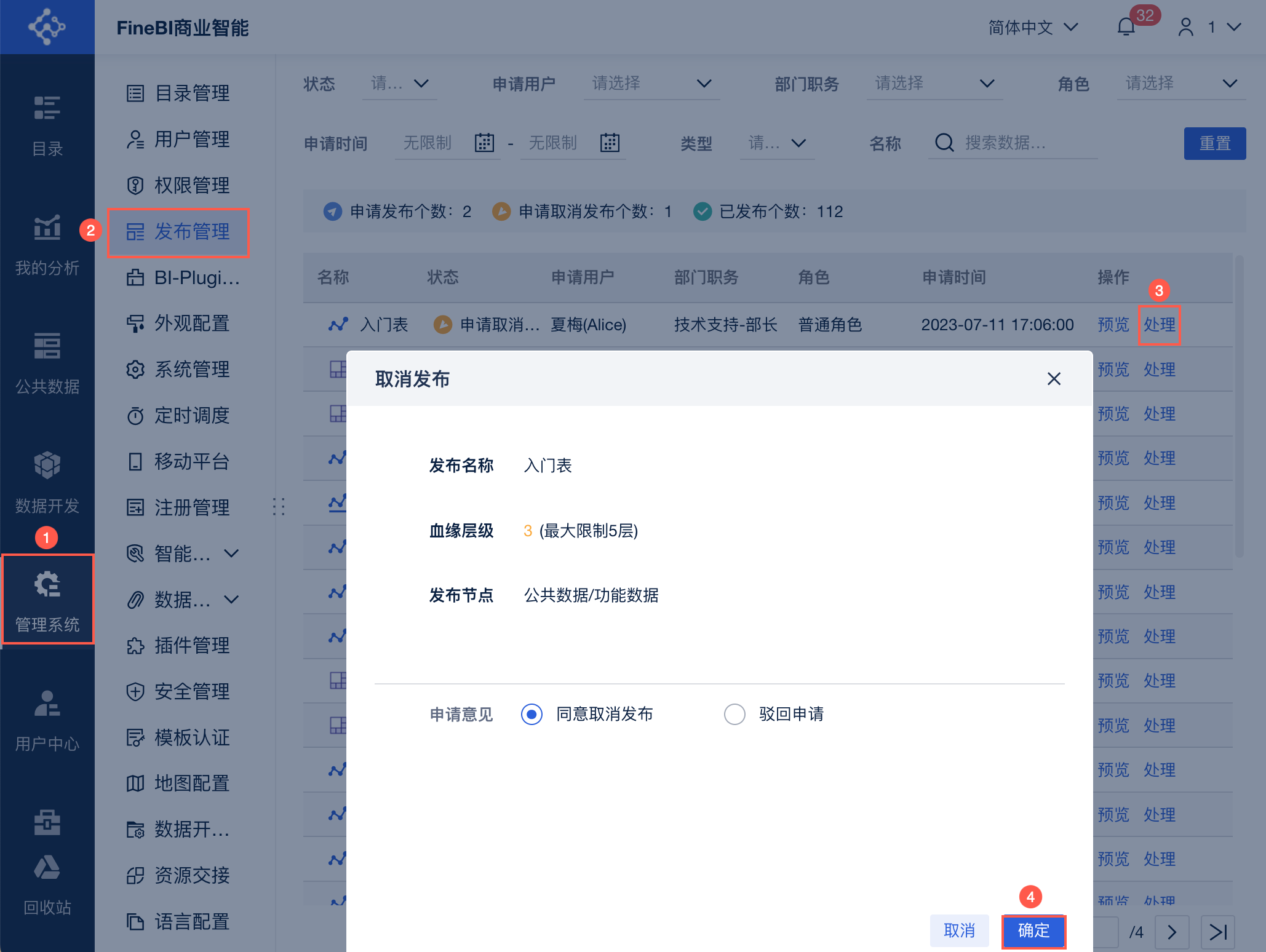The width and height of the screenshot is (1266, 952).
Task: Select 驳回申请 radio option
Action: click(735, 714)
